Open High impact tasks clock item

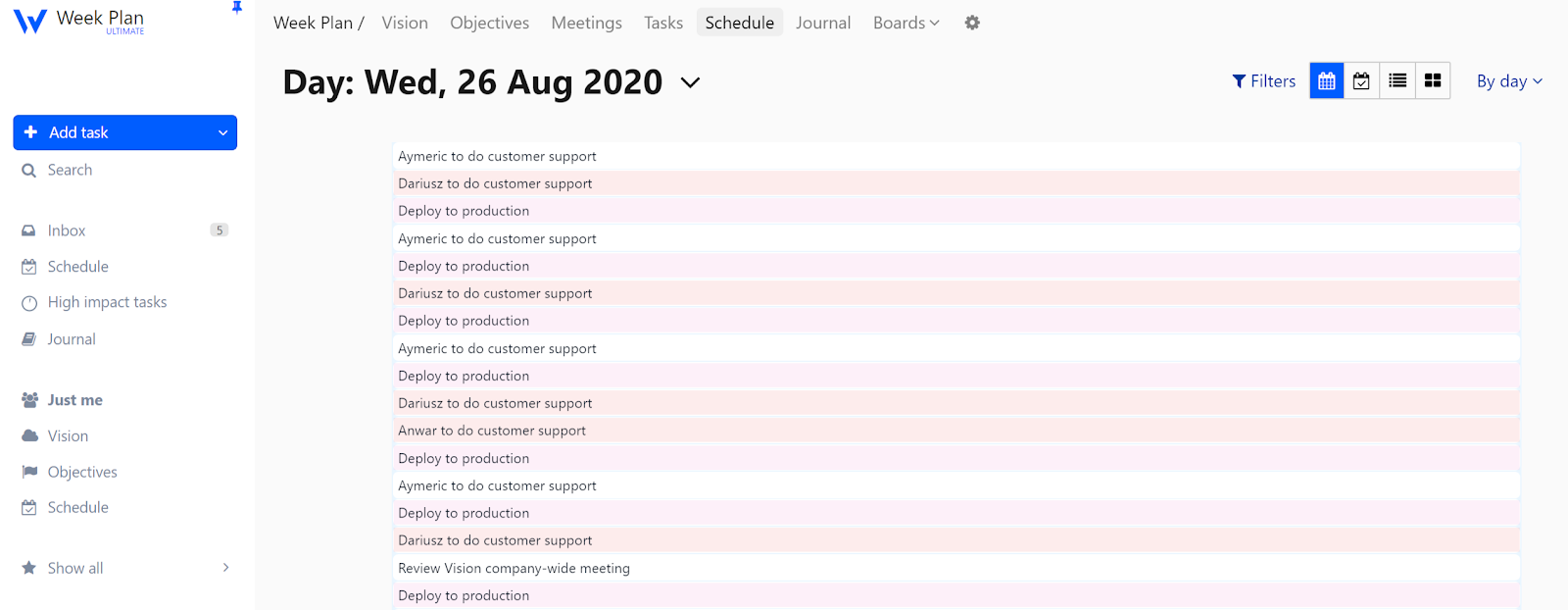coord(107,302)
